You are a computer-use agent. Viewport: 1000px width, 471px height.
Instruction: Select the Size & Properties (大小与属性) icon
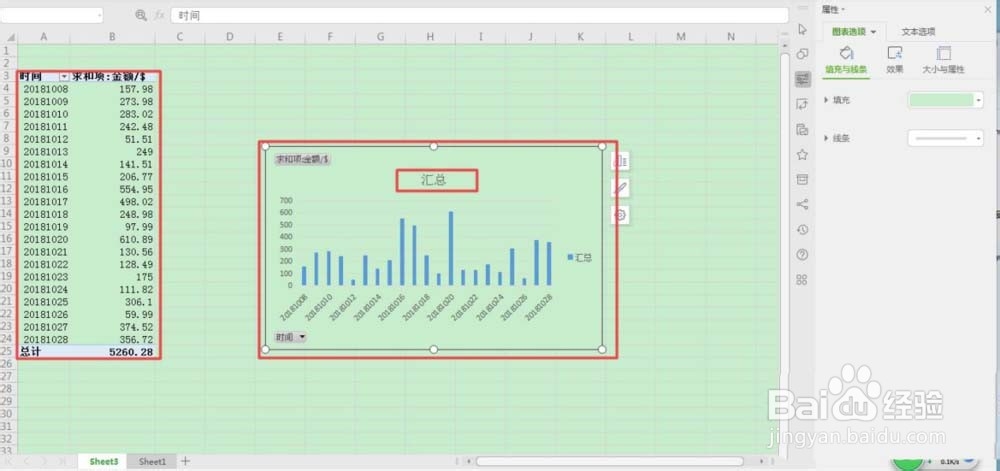click(x=943, y=53)
